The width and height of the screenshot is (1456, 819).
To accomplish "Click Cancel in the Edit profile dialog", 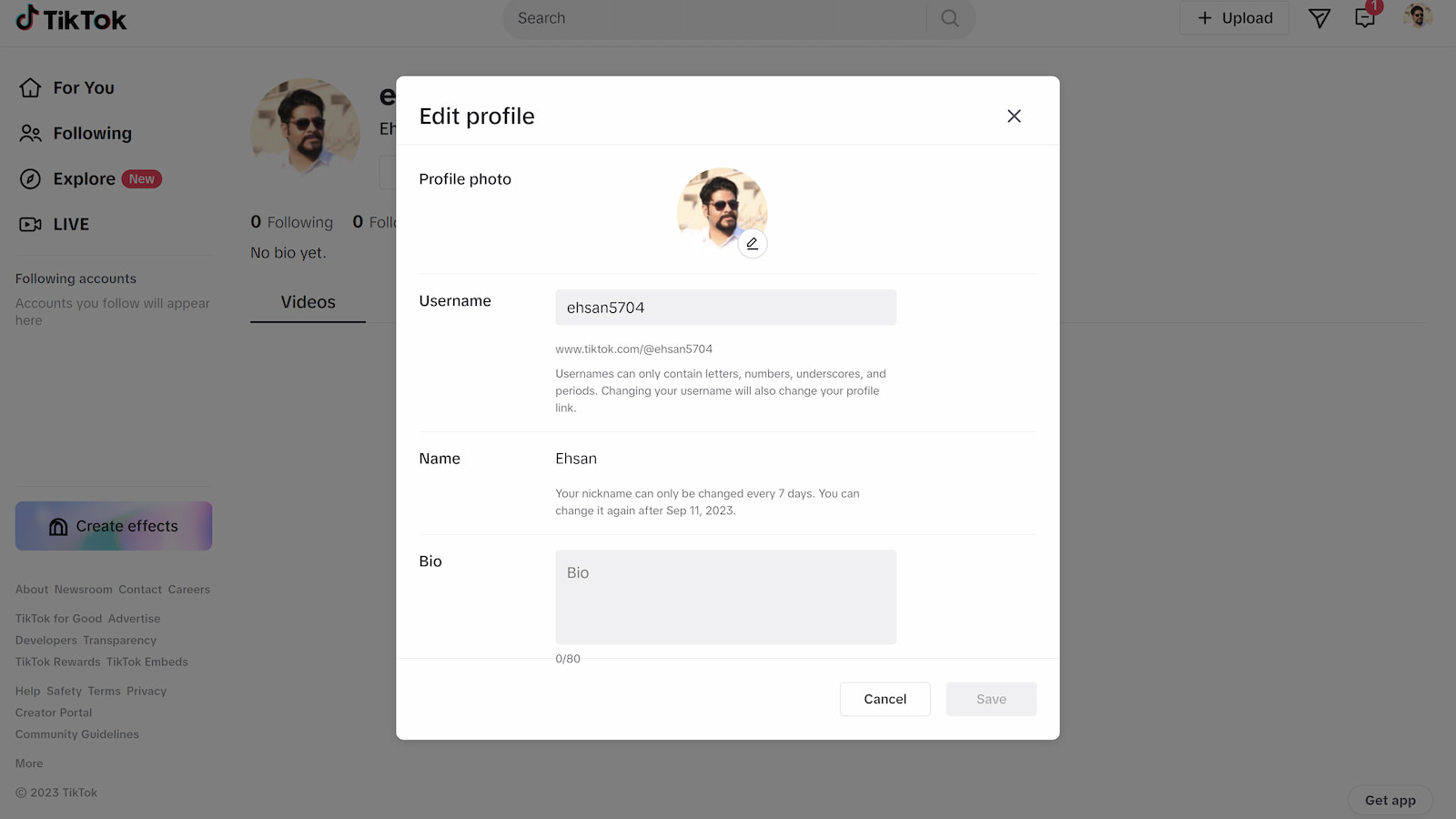I will point(885,699).
